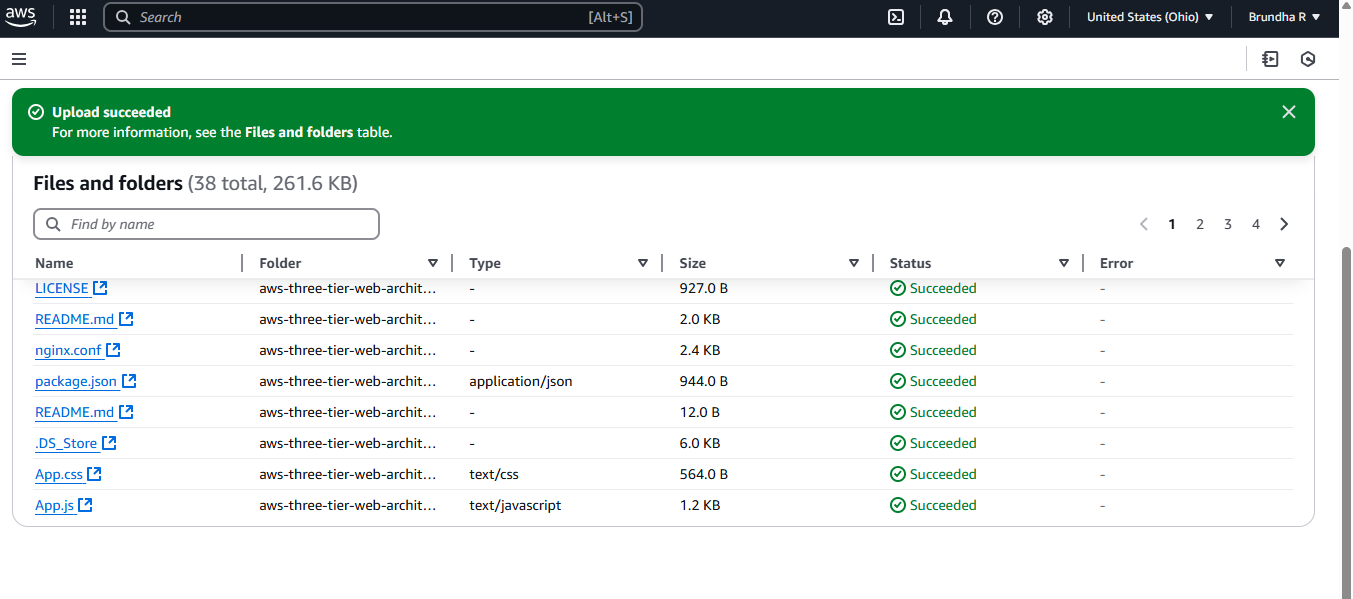Image resolution: width=1353 pixels, height=599 pixels.
Task: Go to page 4 of the table
Action: [1256, 224]
